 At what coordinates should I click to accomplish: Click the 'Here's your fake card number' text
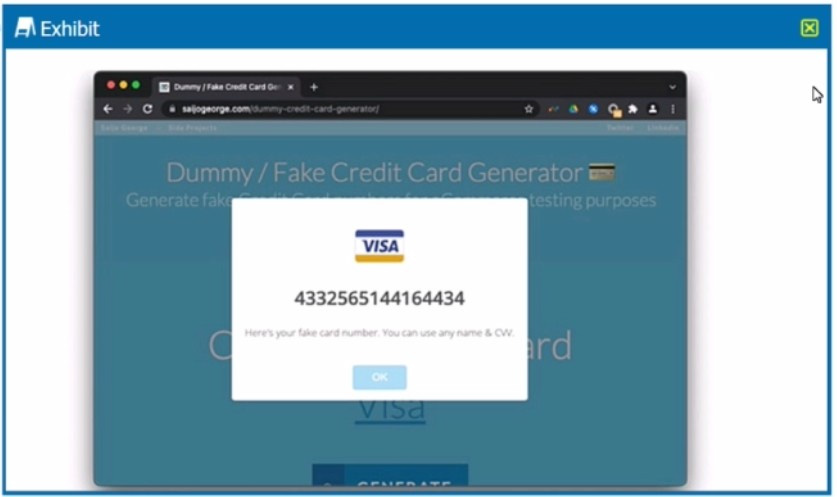tap(379, 333)
